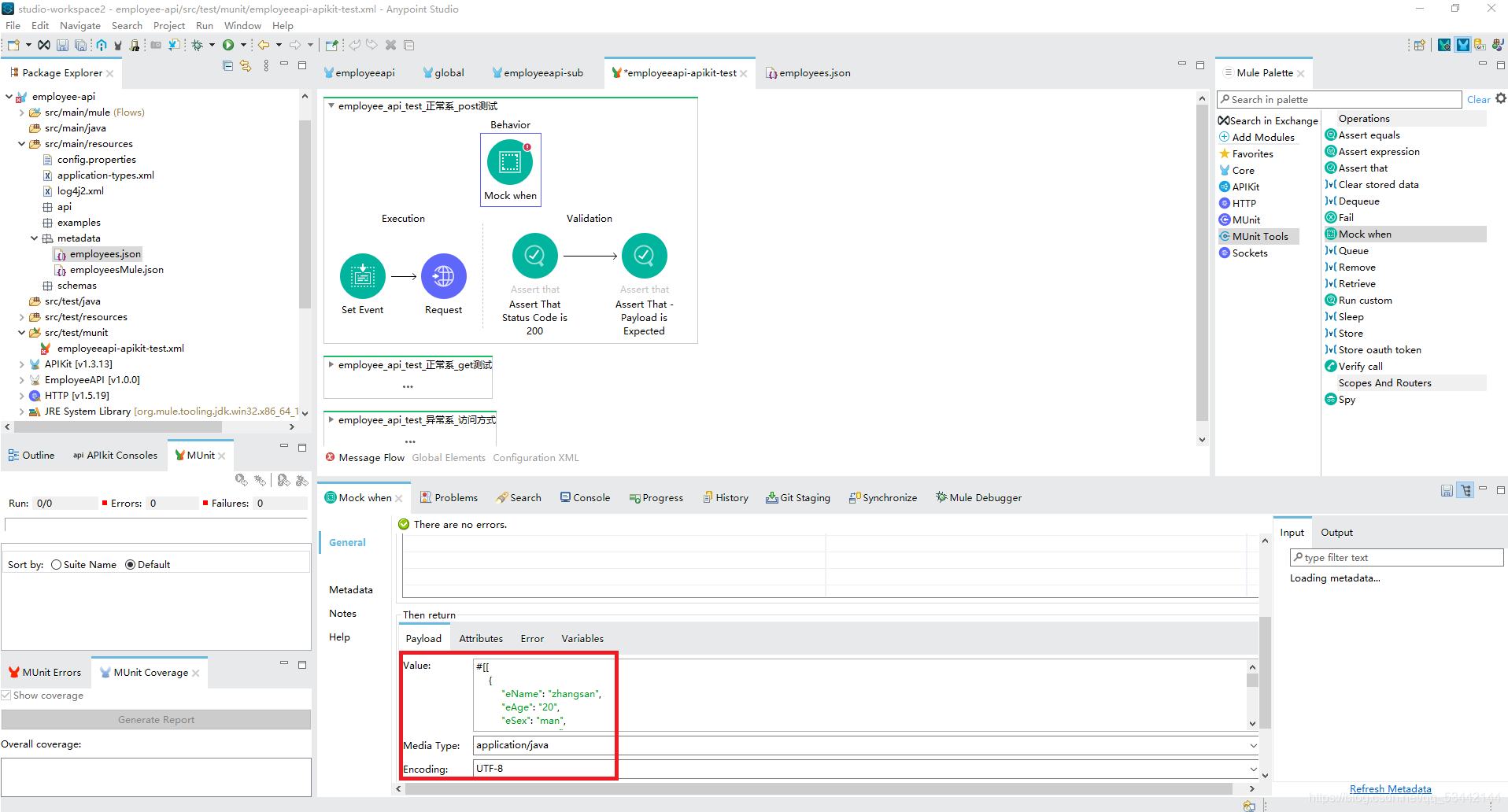
Task: Click the Clear palette search link
Action: pos(1478,99)
